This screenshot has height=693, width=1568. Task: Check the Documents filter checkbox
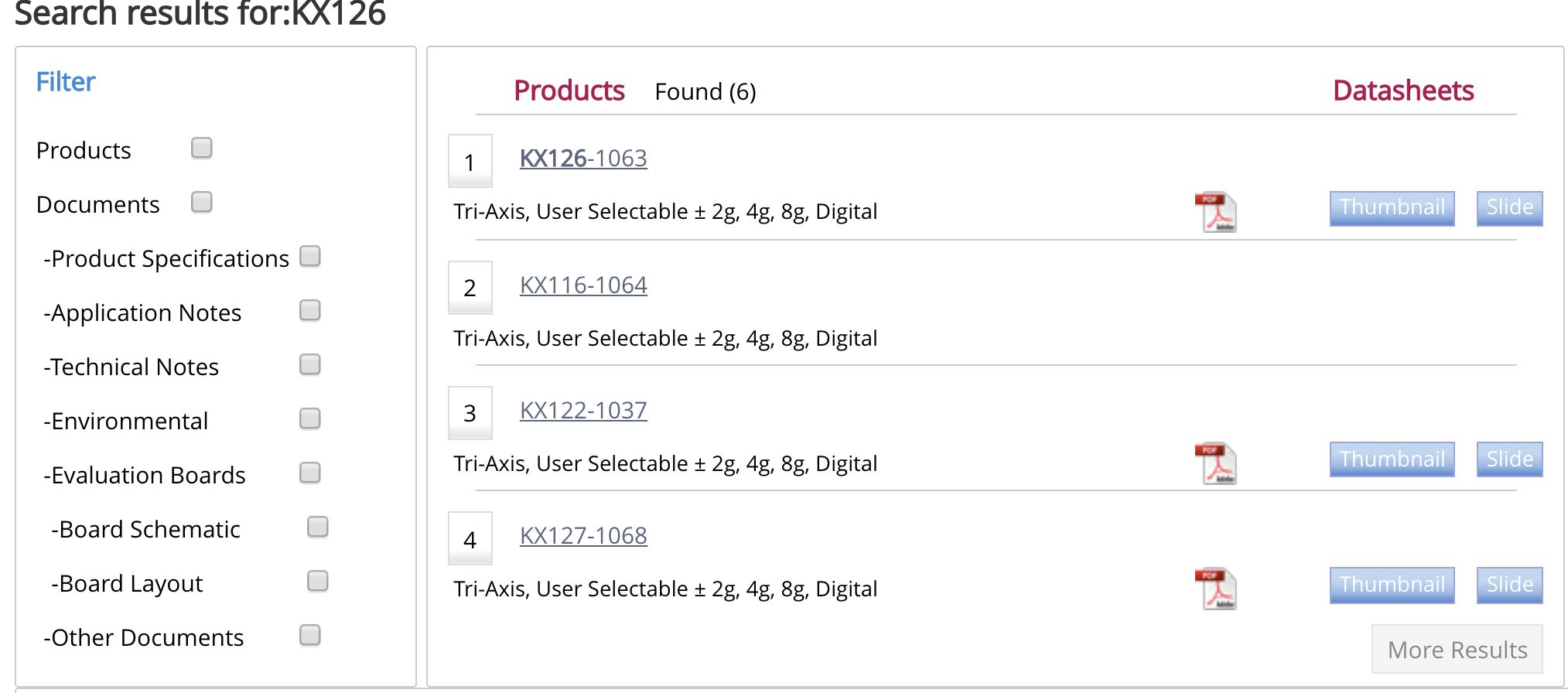pos(202,202)
